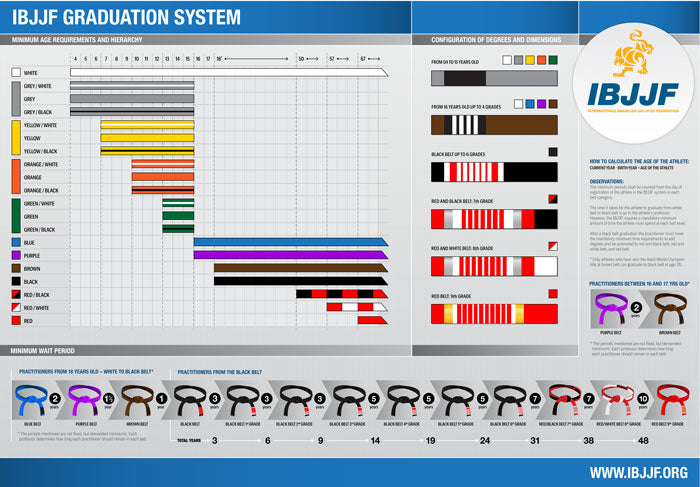Click the Blue legend swatch on left
Screen dimensions: 700x487
(x=16, y=242)
